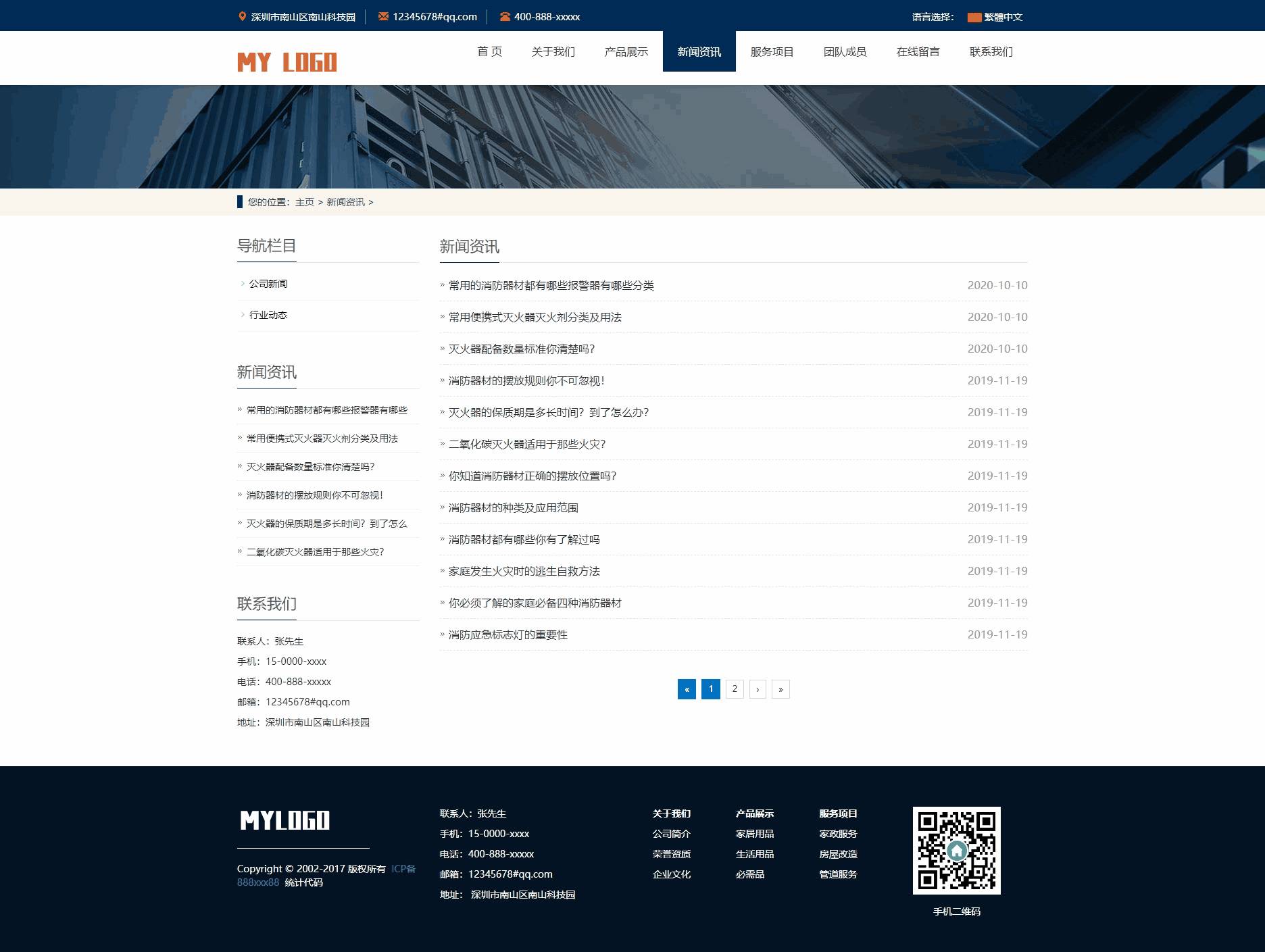Jump to last page with » button
Image resolution: width=1265 pixels, height=952 pixels.
(x=780, y=689)
